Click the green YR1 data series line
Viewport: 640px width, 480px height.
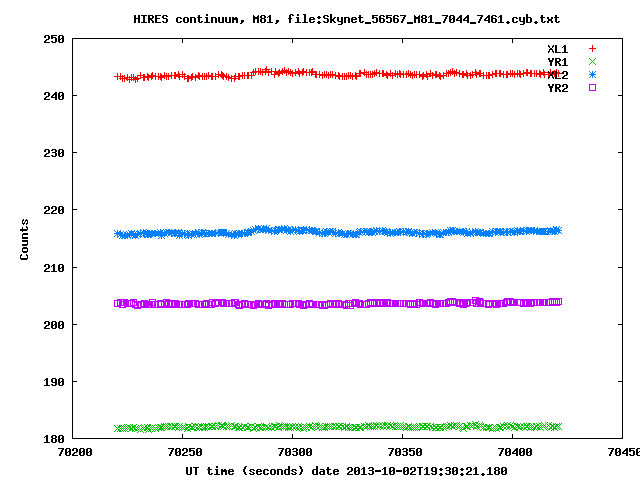(338, 427)
